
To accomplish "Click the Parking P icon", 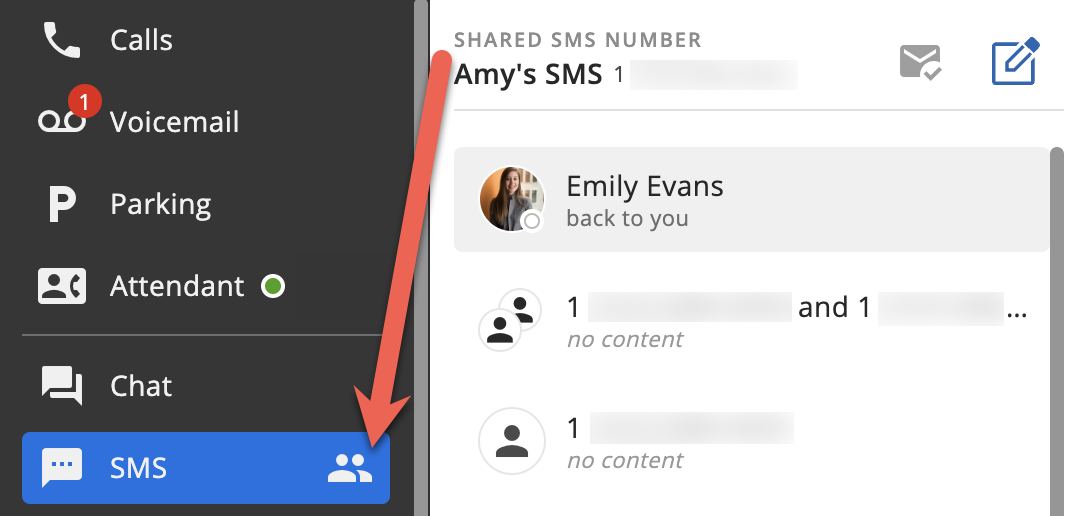I will (x=62, y=204).
